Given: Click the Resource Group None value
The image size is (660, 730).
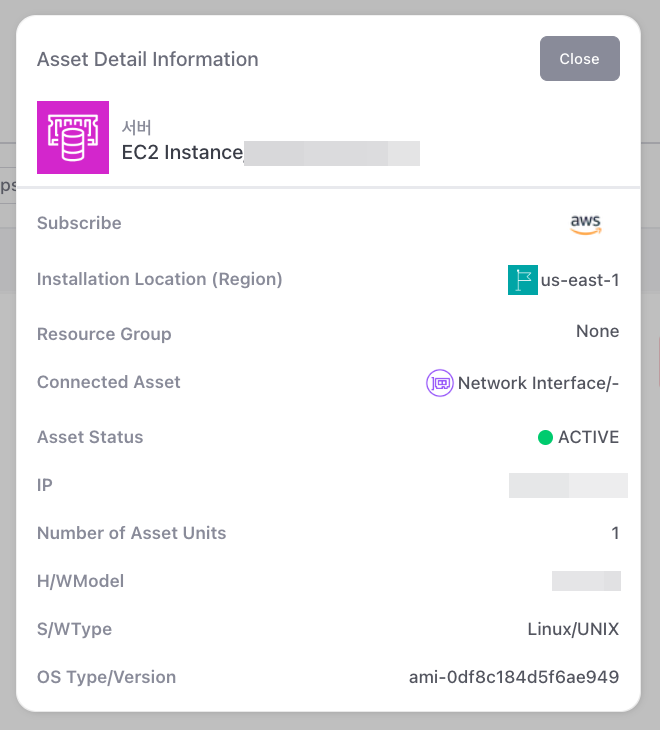Looking at the screenshot, I should click(x=597, y=331).
